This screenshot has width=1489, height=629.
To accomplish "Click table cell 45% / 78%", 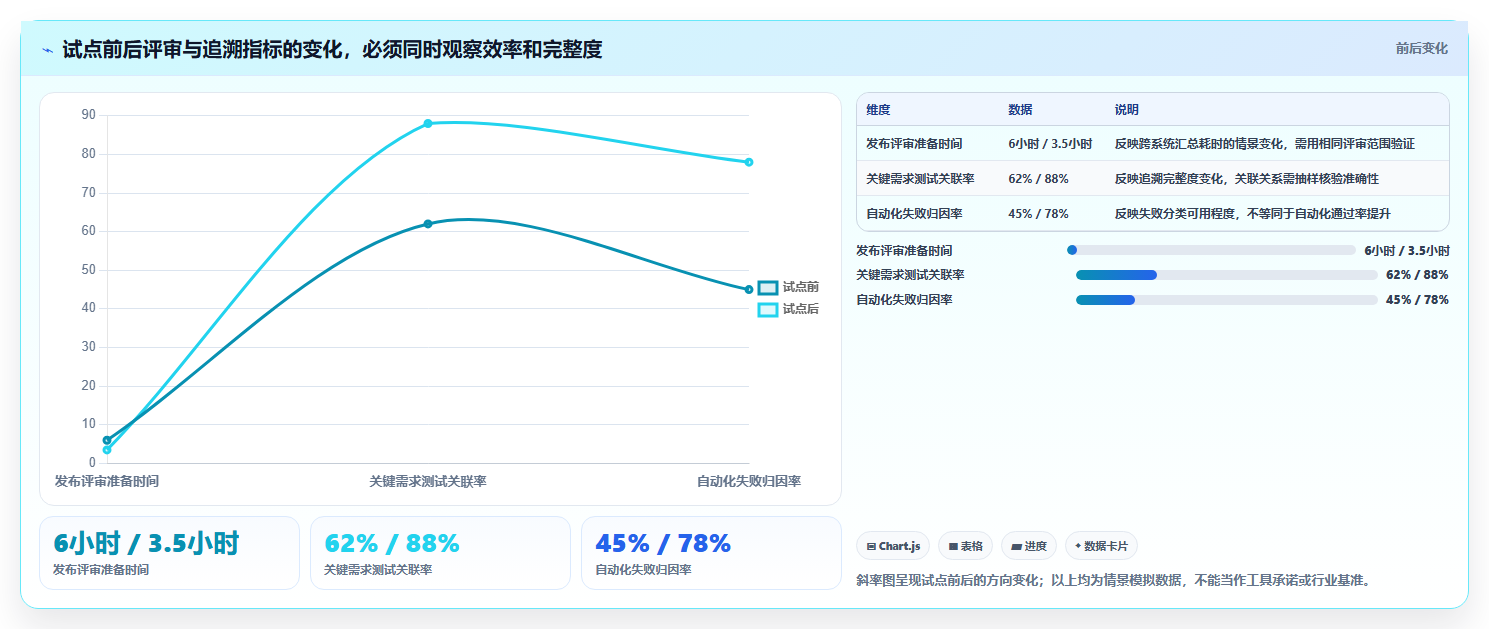I will 1038,214.
